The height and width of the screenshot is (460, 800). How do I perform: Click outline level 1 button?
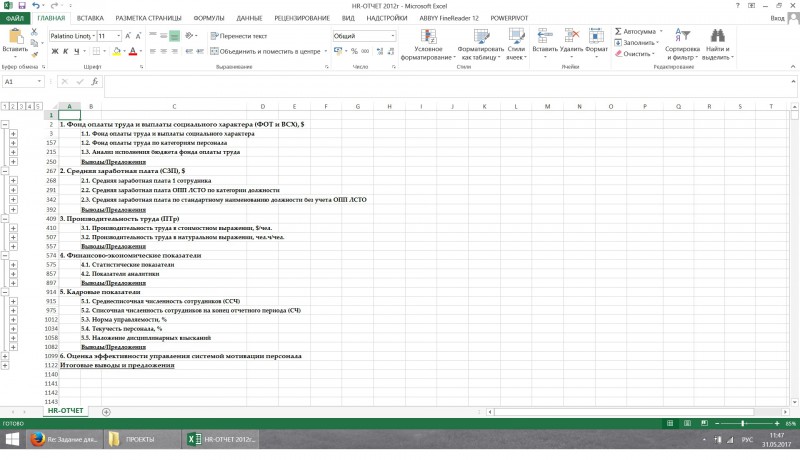click(5, 106)
